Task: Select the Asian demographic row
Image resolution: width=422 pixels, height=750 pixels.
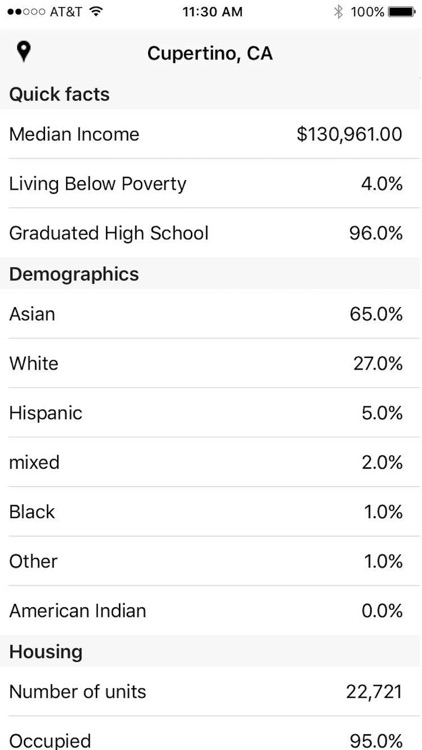Action: coord(211,314)
